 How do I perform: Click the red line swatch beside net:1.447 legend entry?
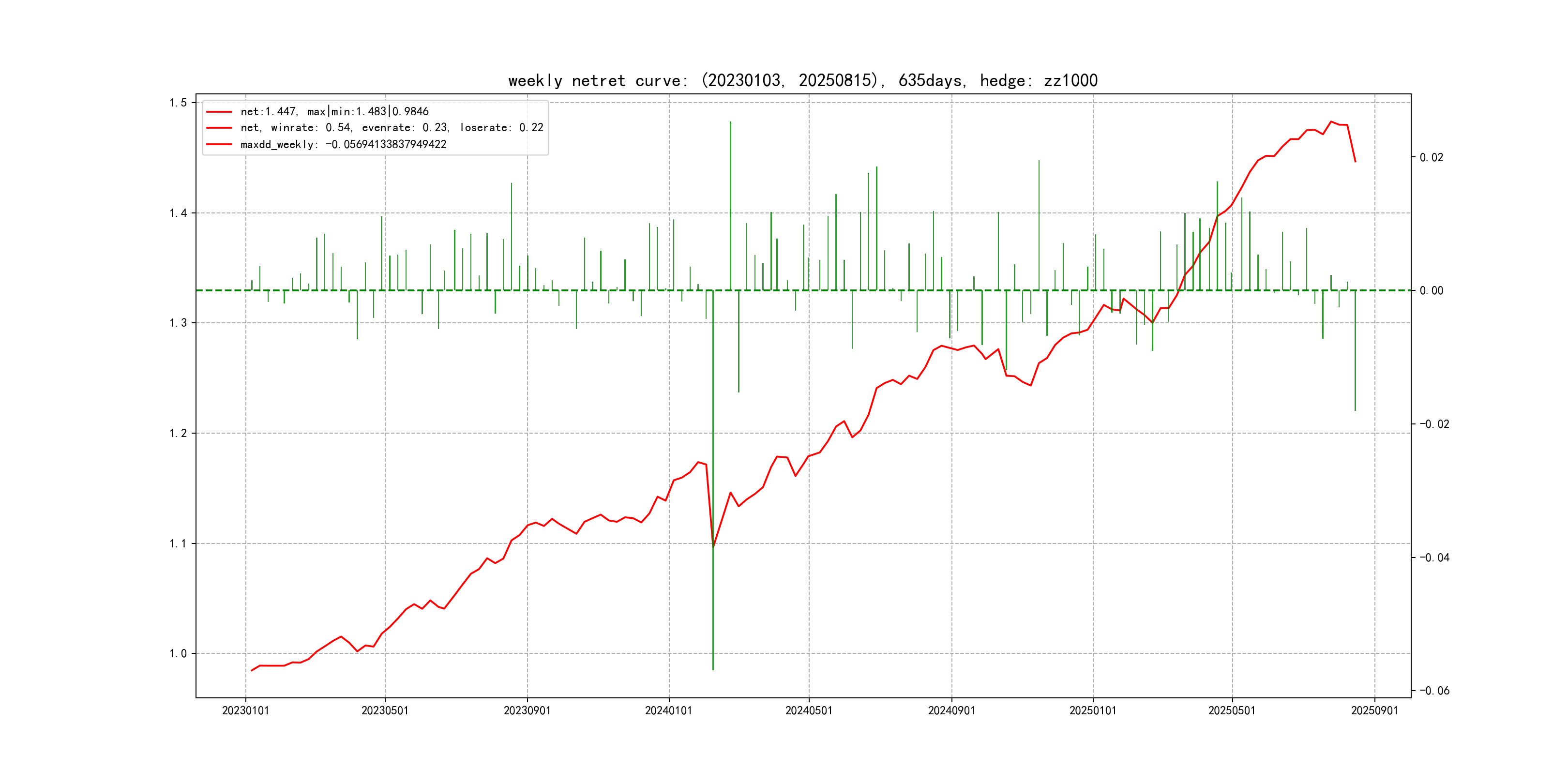pos(219,112)
